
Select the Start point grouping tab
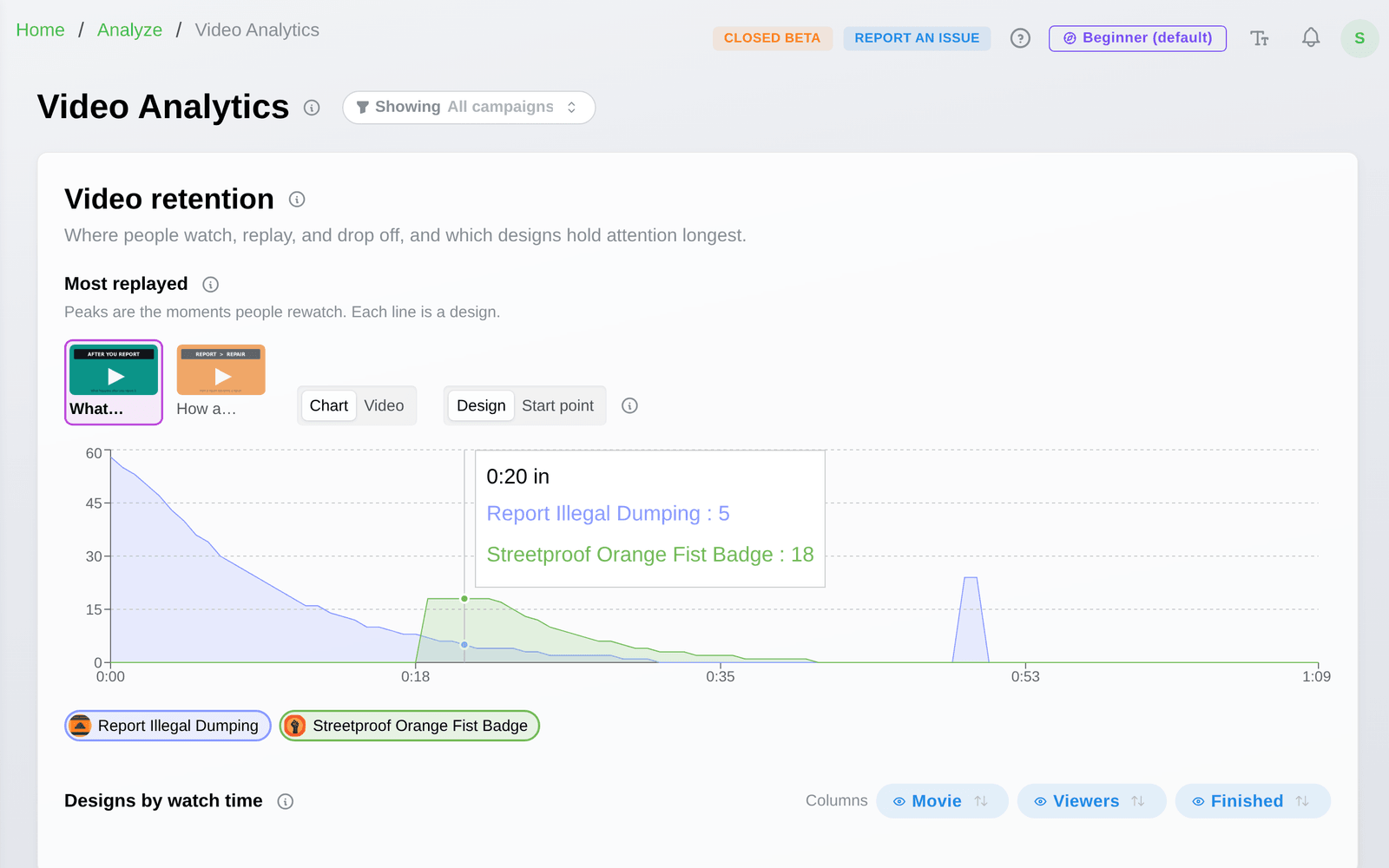(557, 405)
